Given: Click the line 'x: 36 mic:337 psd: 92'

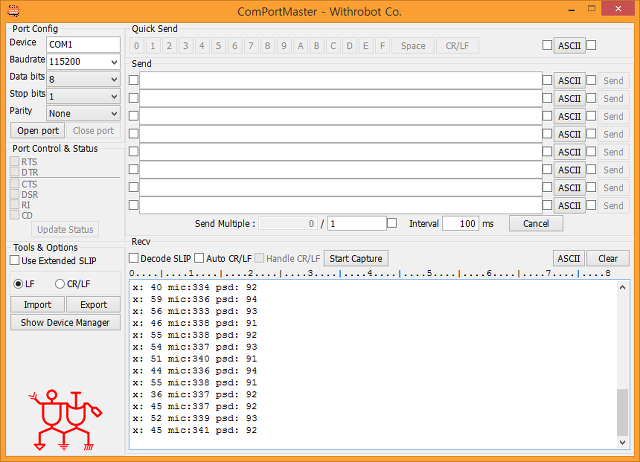Looking at the screenshot, I should point(195,395).
